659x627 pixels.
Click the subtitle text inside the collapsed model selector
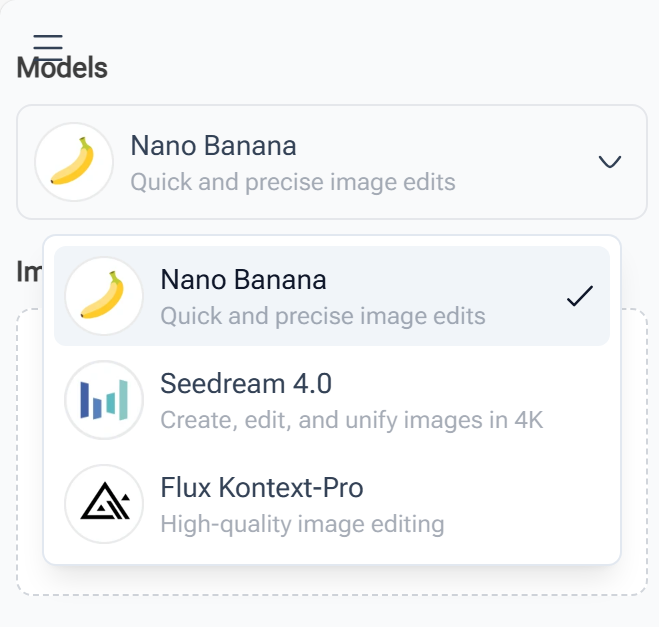point(292,182)
